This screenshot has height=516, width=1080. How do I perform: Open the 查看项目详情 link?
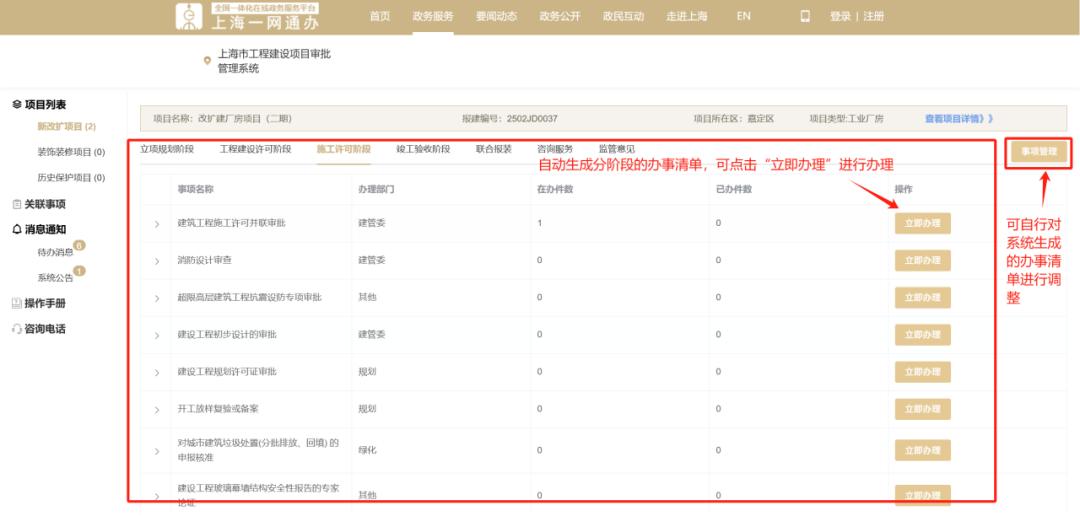[958, 118]
